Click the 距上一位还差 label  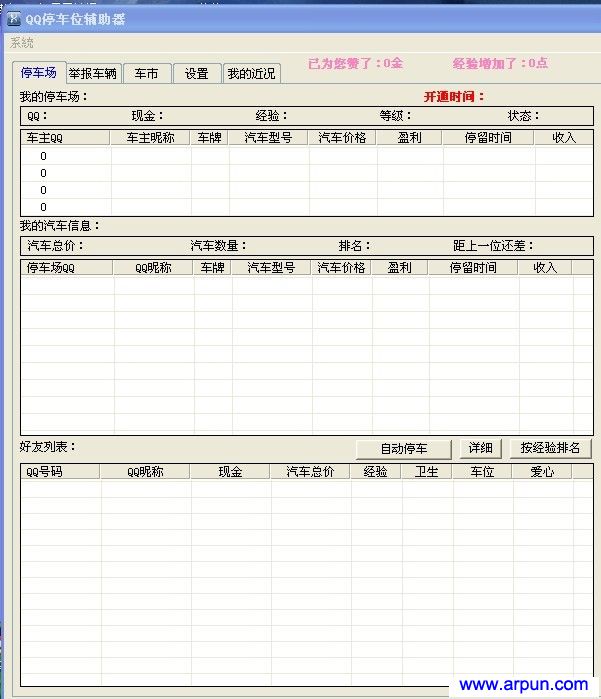[493, 246]
